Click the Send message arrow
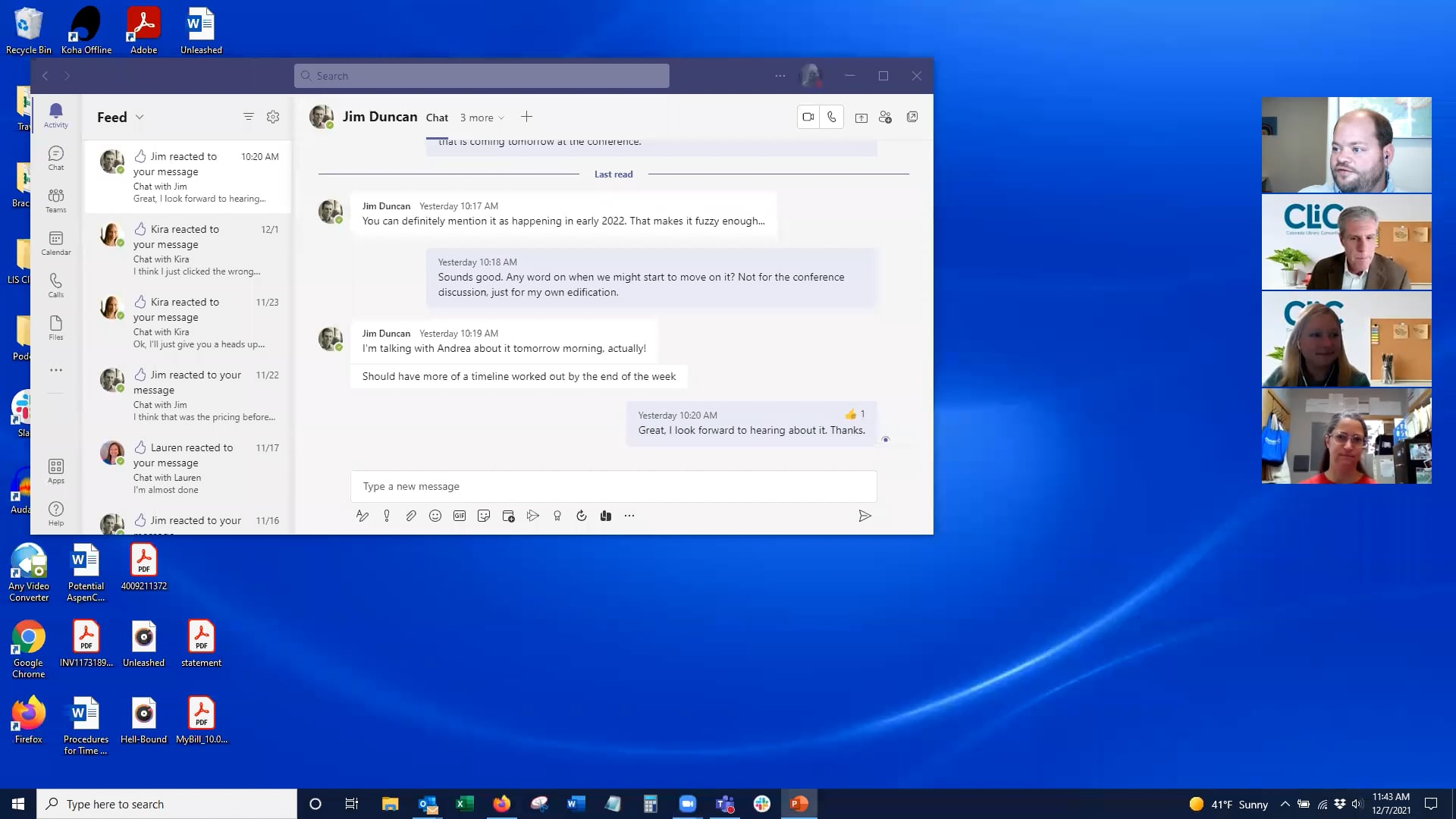Viewport: 1456px width, 819px height. tap(864, 516)
